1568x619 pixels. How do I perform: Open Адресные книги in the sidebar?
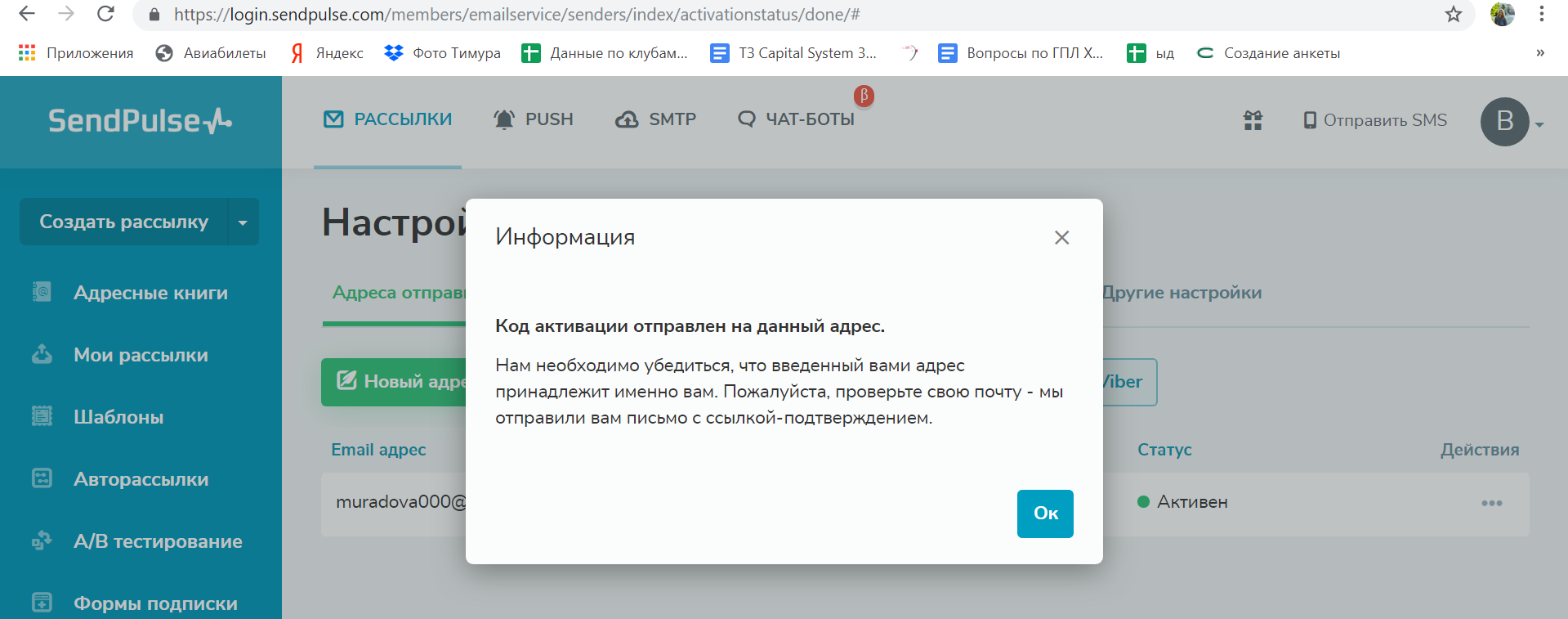pyautogui.click(x=150, y=293)
